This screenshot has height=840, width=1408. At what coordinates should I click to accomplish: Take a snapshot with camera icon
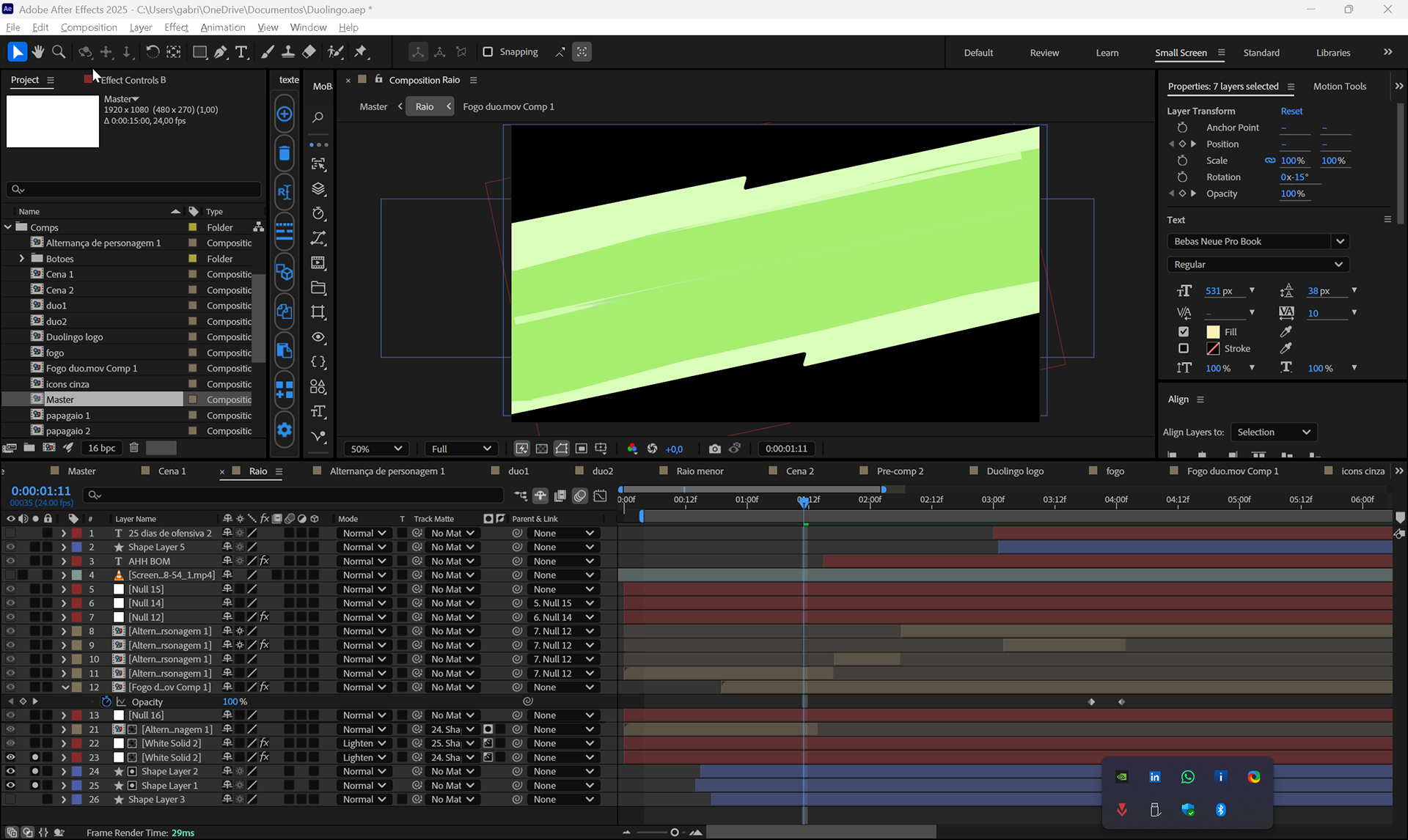click(x=714, y=449)
